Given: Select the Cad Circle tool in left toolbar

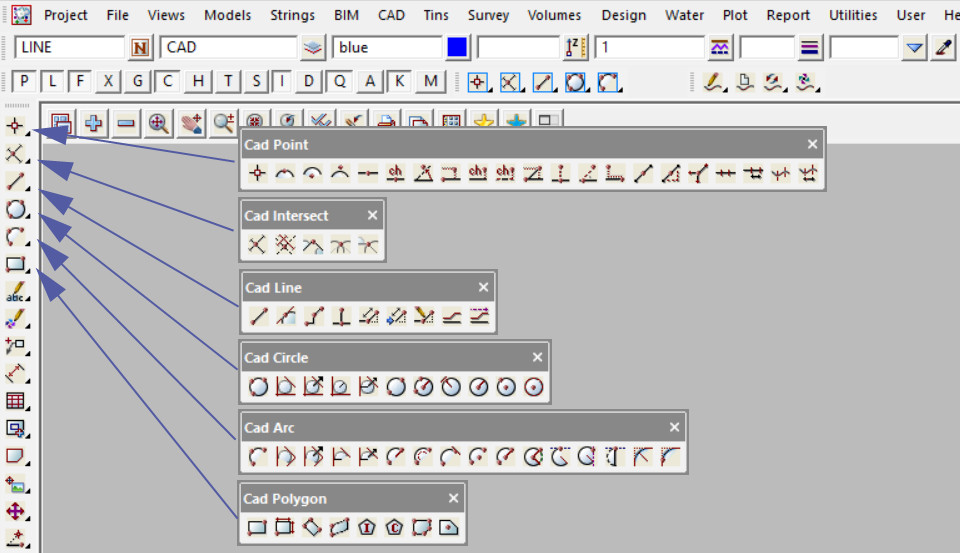Looking at the screenshot, I should click(x=15, y=209).
